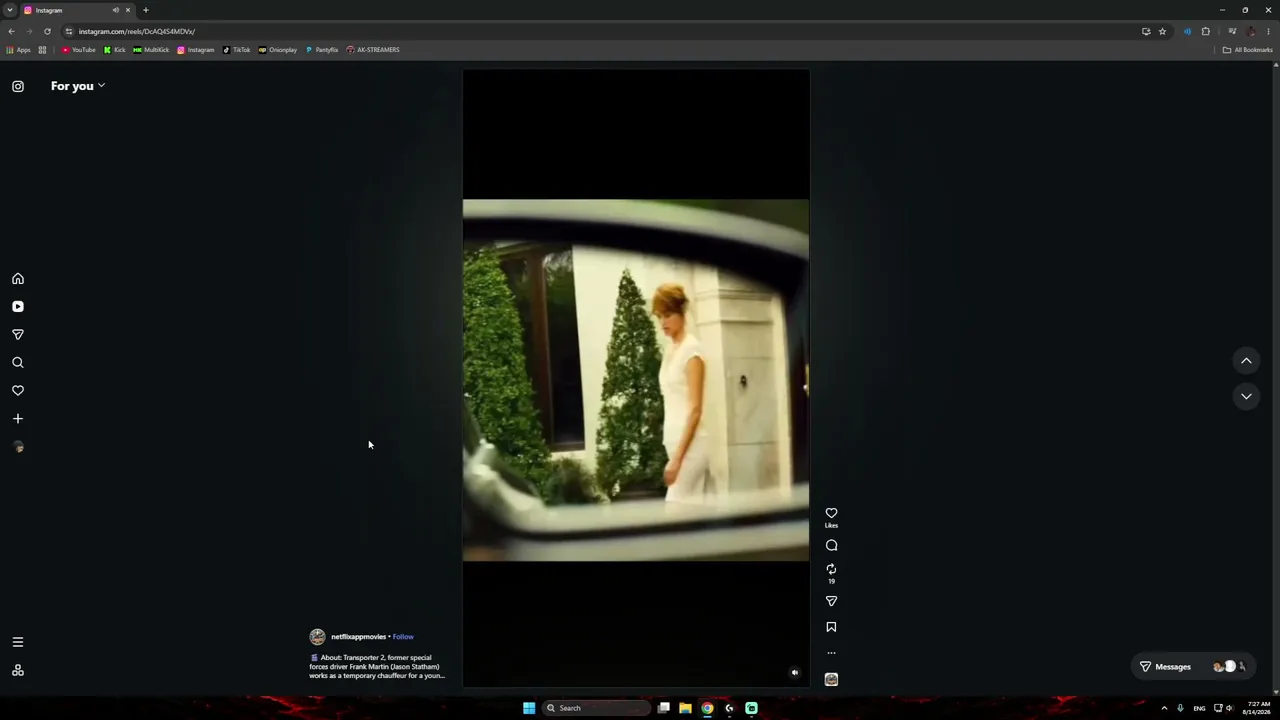The width and height of the screenshot is (1280, 720).
Task: Open the netflixappmovies profile link
Action: [358, 637]
